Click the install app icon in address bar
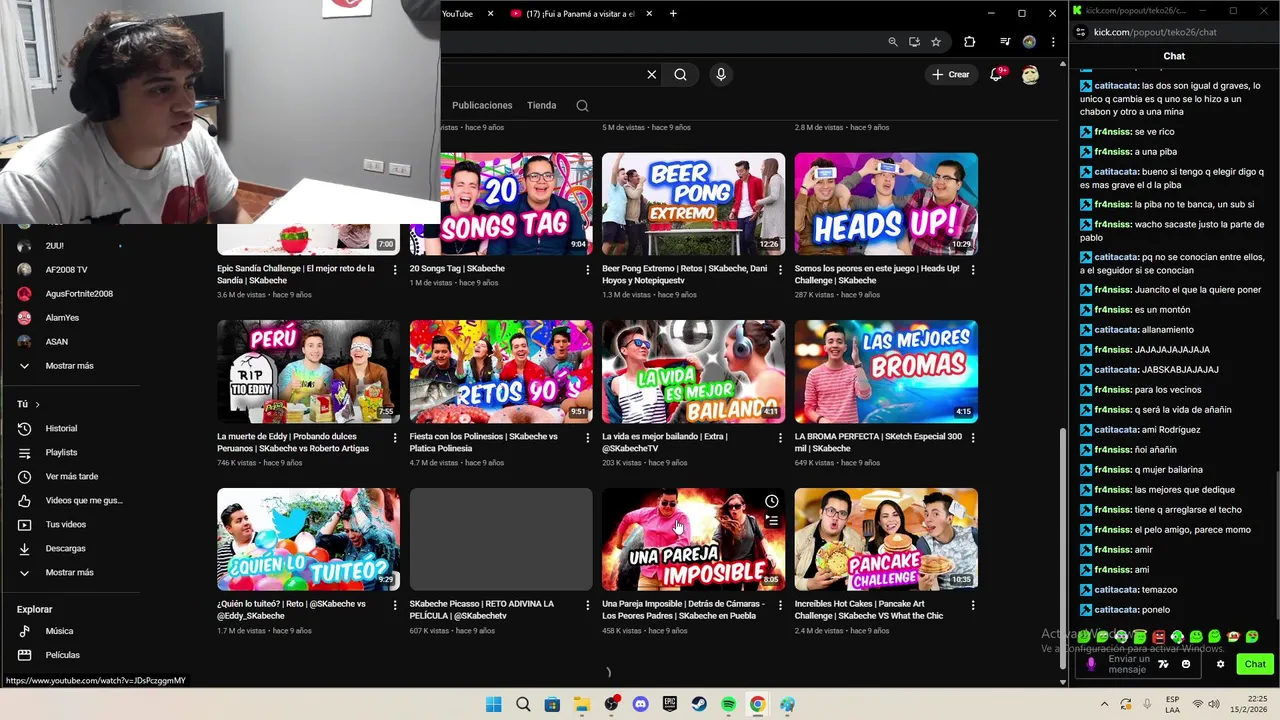Image resolution: width=1280 pixels, height=720 pixels. [914, 42]
